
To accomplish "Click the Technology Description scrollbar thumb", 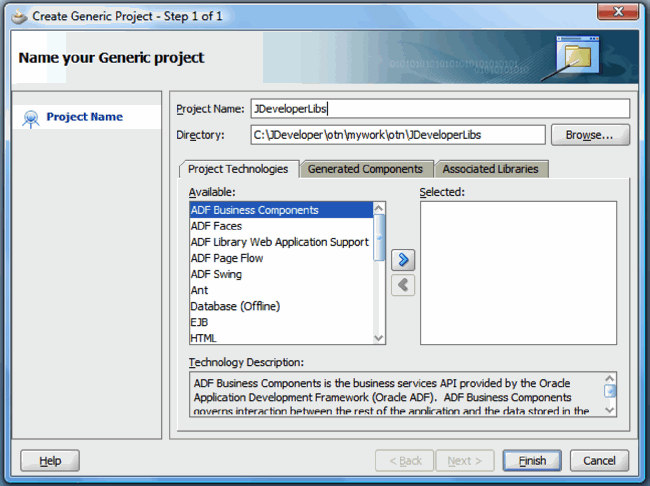I will pyautogui.click(x=609, y=391).
